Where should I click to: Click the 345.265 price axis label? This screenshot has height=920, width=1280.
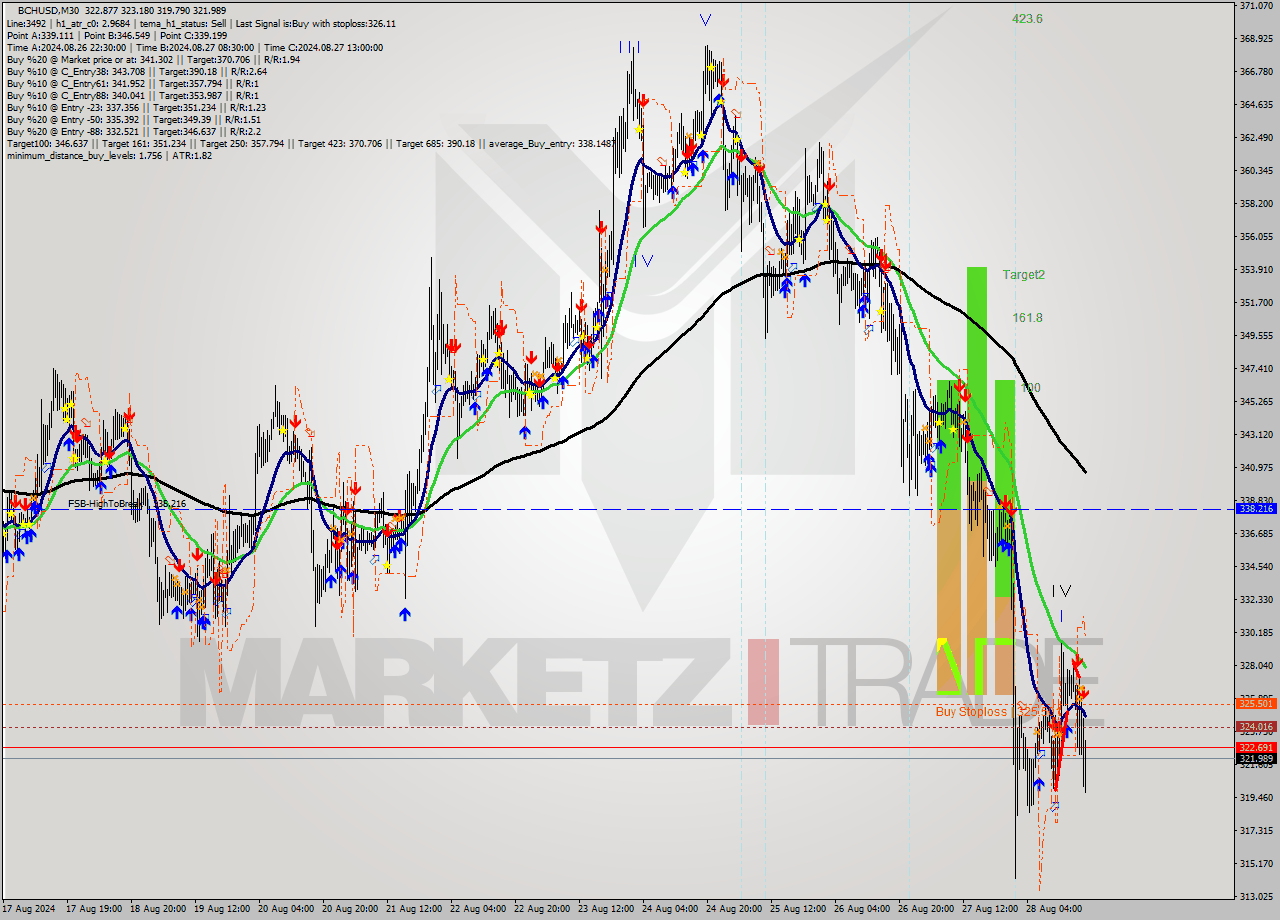coord(1256,402)
